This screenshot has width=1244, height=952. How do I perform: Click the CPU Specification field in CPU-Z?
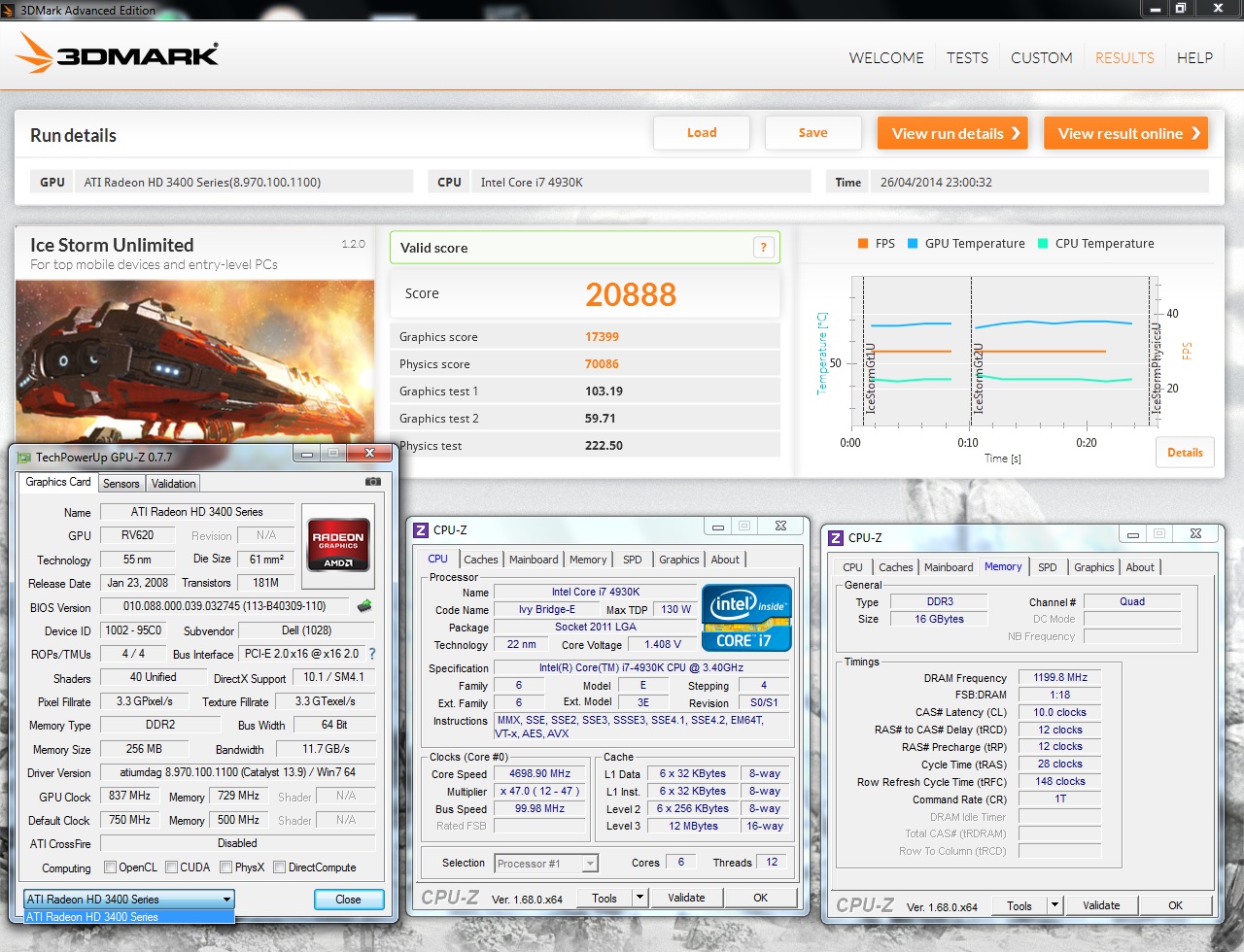(x=641, y=668)
